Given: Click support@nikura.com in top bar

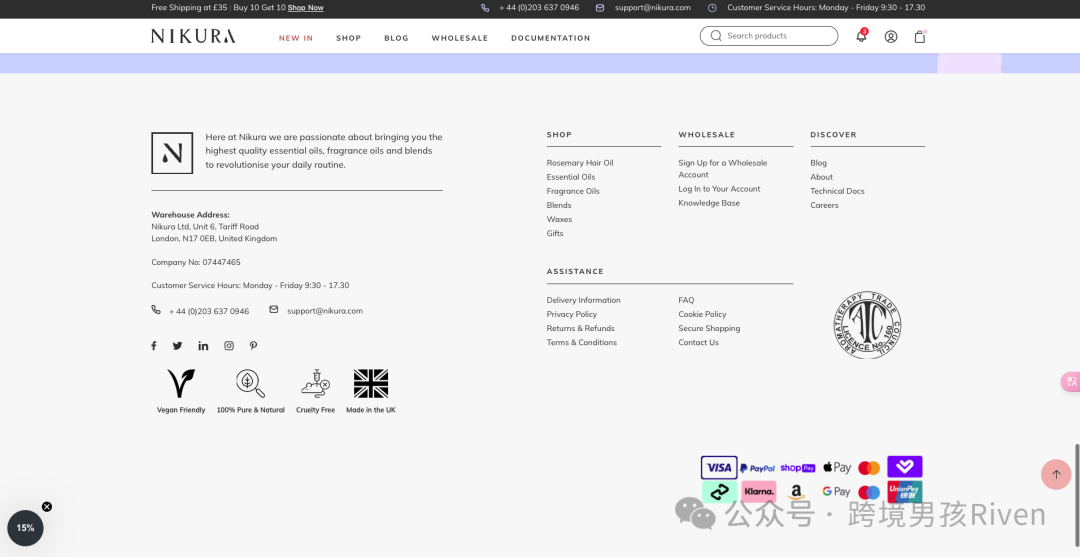Looking at the screenshot, I should coord(652,8).
